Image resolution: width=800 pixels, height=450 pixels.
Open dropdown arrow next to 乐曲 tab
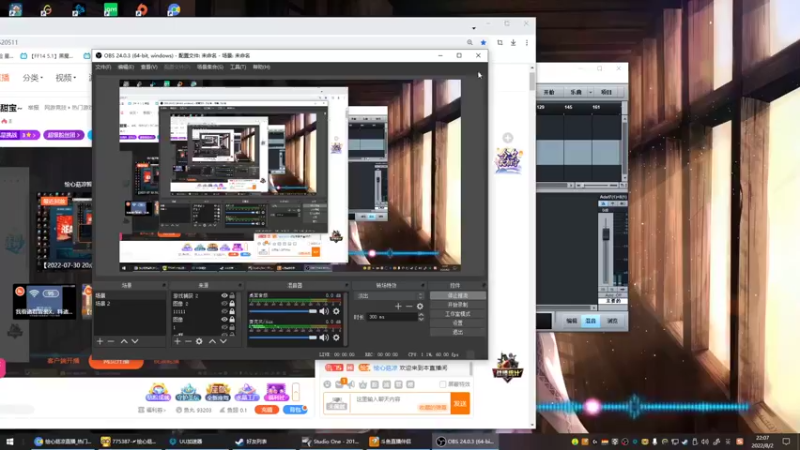pyautogui.click(x=590, y=92)
